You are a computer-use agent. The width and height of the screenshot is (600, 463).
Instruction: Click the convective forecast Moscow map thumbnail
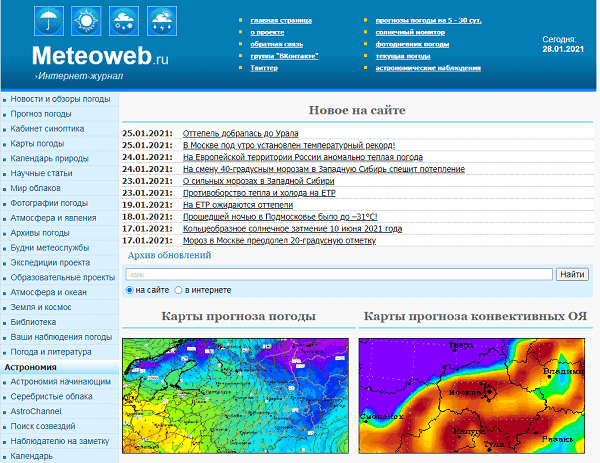pos(472,396)
